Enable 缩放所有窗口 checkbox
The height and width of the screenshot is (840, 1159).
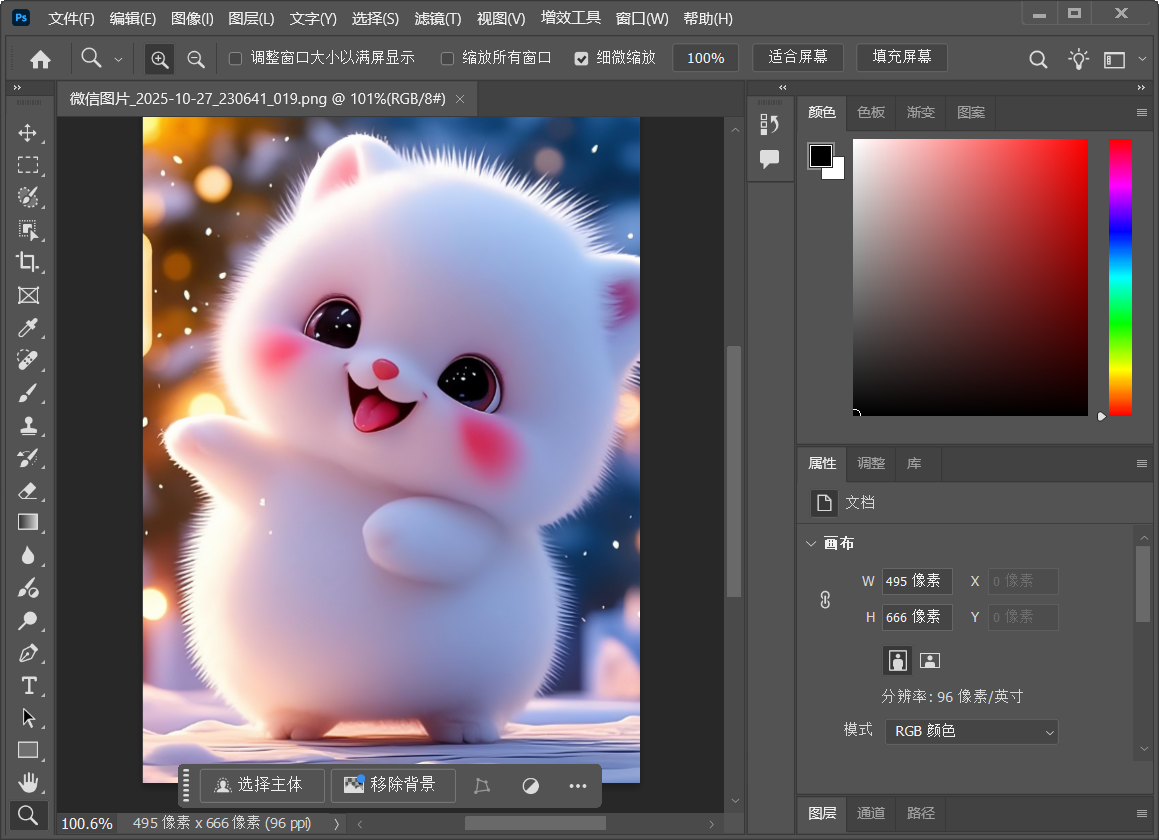[x=447, y=58]
